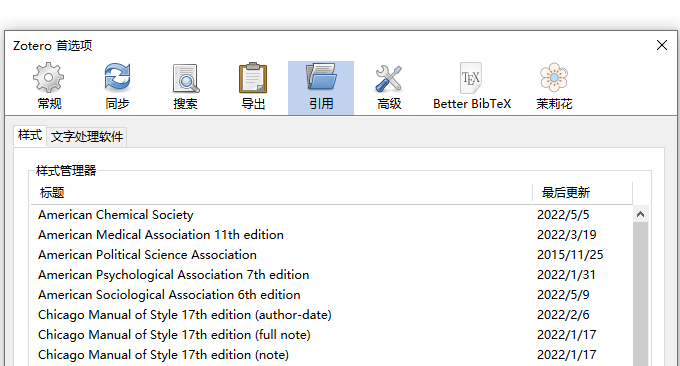Open the 导出 export clipboard icon
The height and width of the screenshot is (366, 680).
pos(253,78)
